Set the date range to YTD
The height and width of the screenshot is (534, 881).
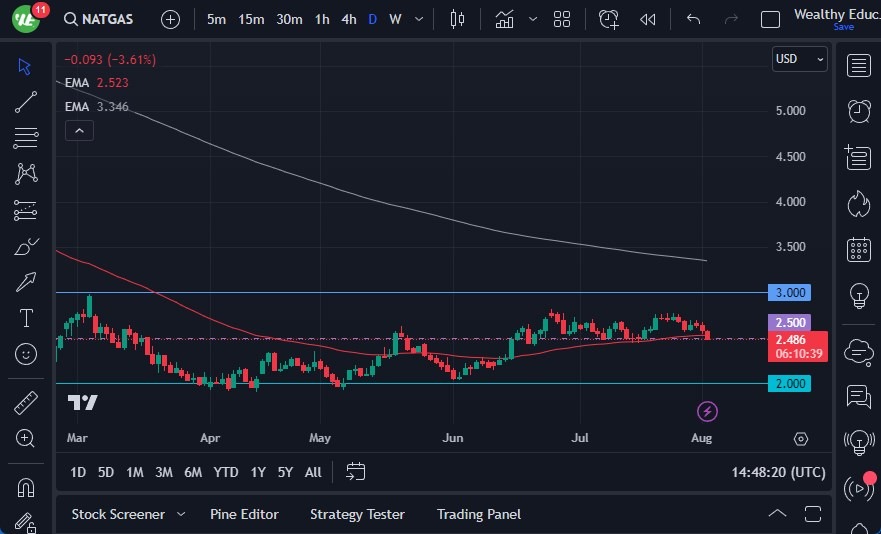(226, 472)
